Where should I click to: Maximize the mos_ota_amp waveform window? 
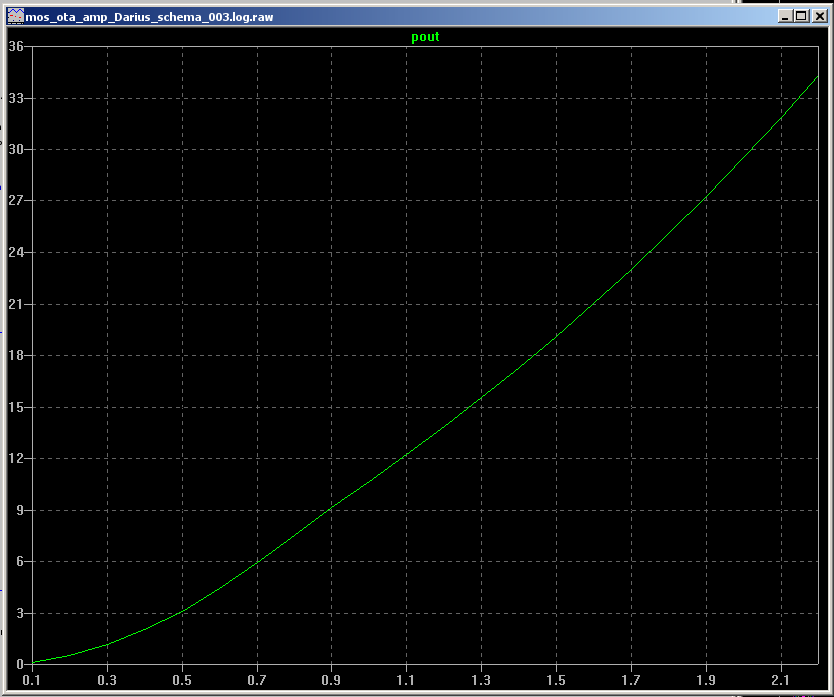click(801, 16)
